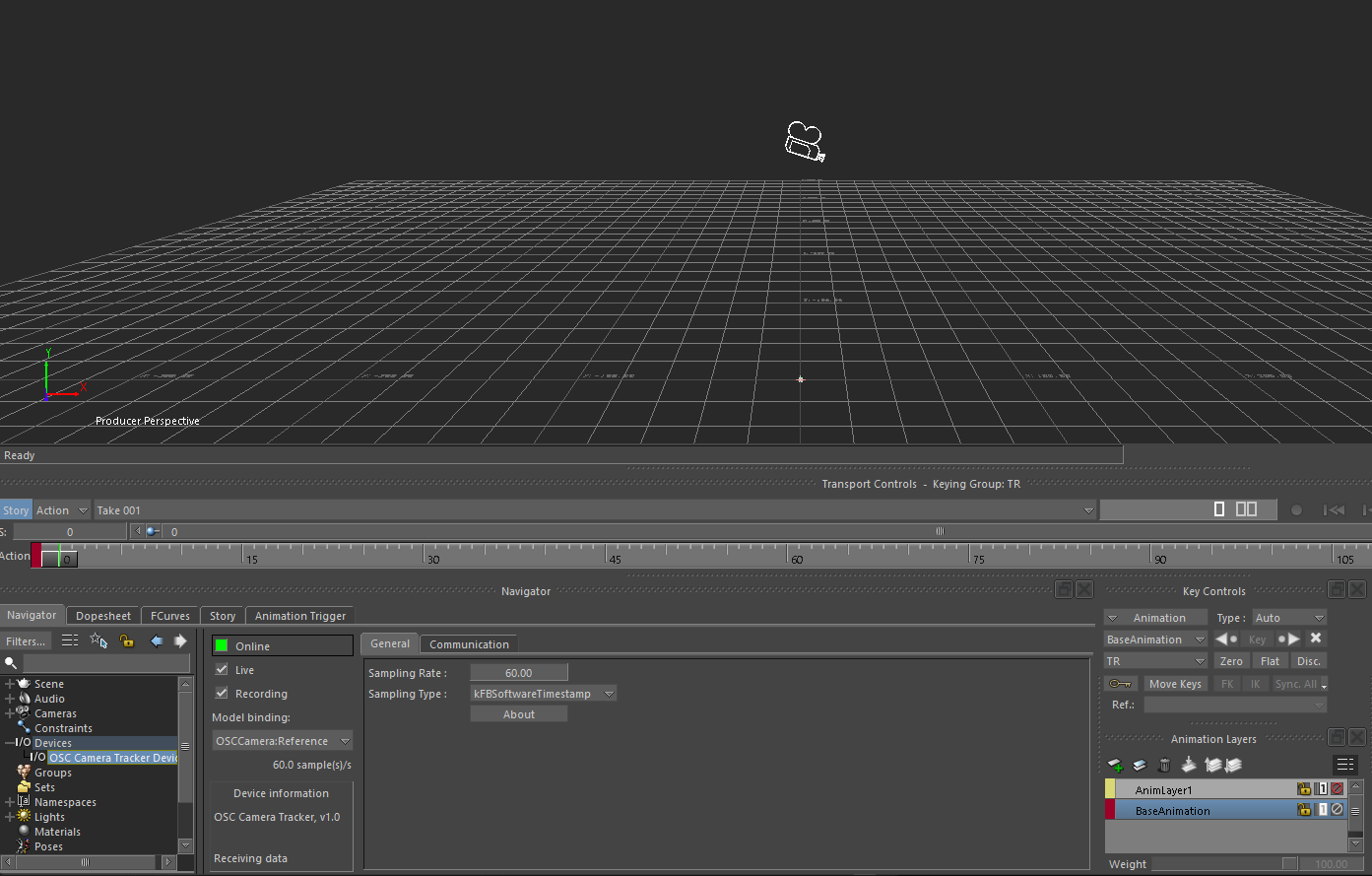The width and height of the screenshot is (1372, 876).
Task: Open the Animation Trigger tab
Action: click(300, 616)
